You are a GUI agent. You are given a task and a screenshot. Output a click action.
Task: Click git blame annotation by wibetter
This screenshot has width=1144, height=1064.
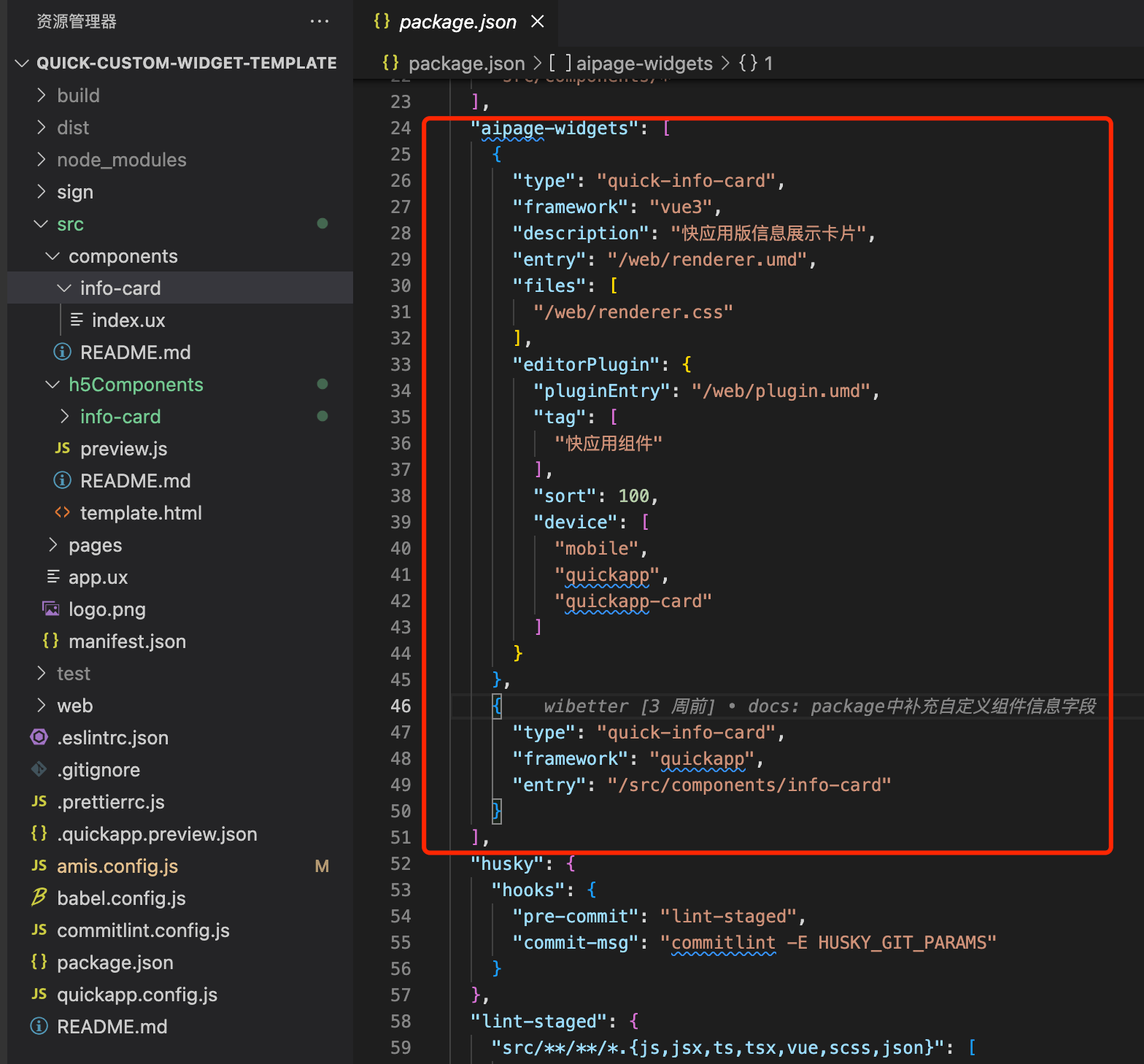tap(819, 706)
